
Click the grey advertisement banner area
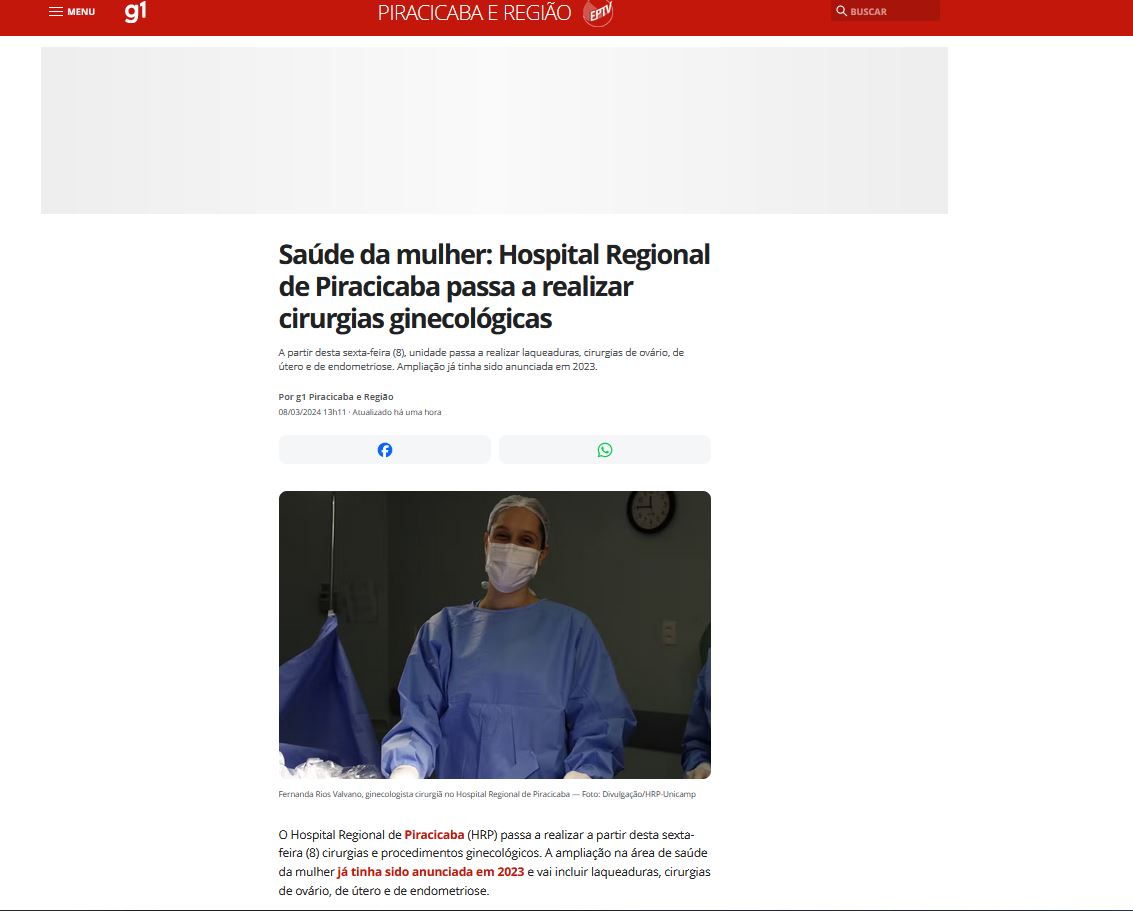(494, 131)
